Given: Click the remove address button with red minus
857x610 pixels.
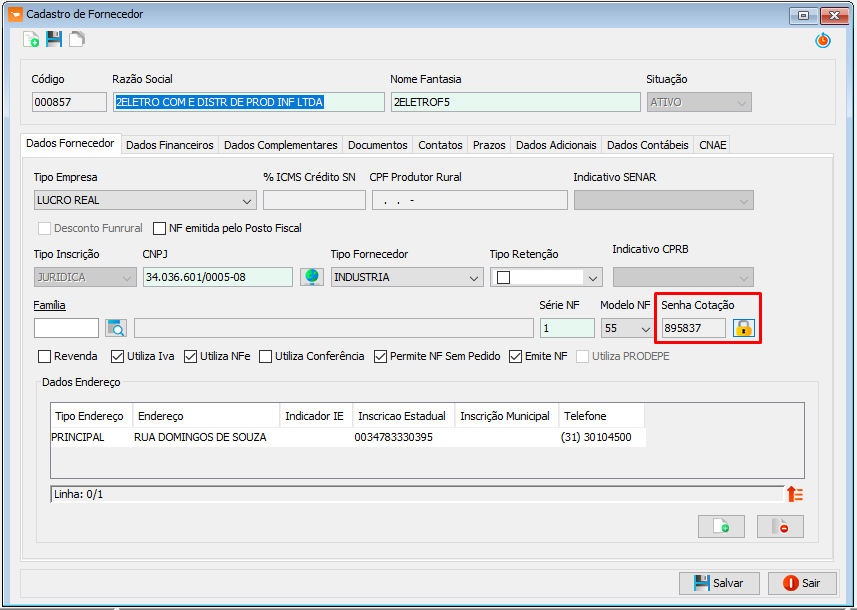Looking at the screenshot, I should coord(780,526).
